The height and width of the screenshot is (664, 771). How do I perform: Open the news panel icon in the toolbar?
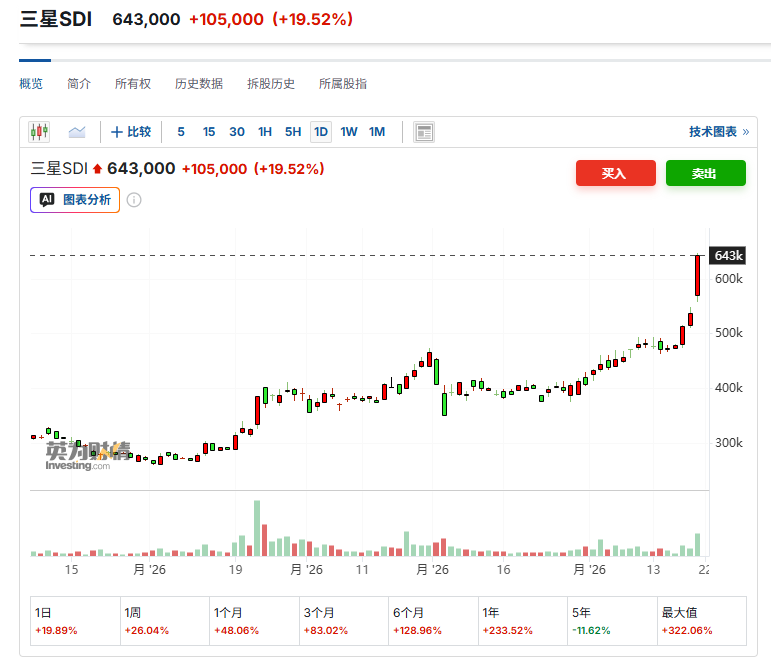[x=424, y=132]
